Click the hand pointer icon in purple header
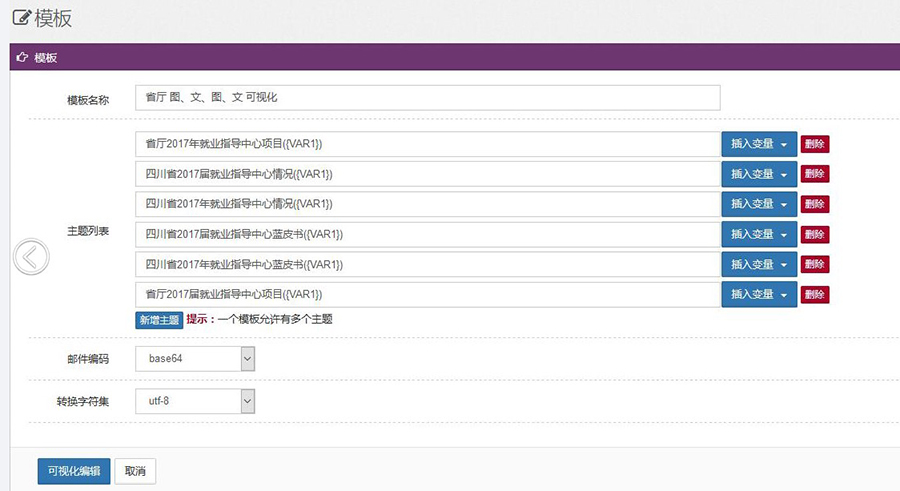This screenshot has width=900, height=491. (21, 58)
